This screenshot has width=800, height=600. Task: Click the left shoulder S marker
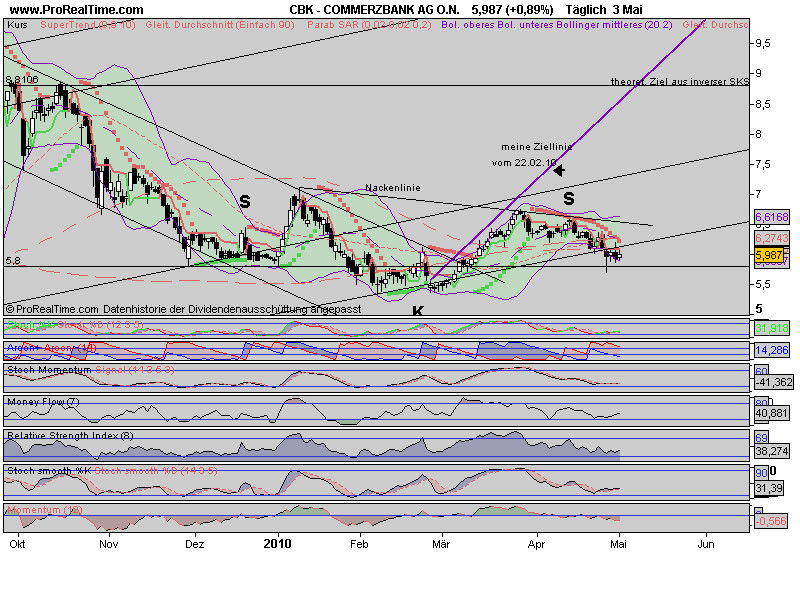[245, 202]
